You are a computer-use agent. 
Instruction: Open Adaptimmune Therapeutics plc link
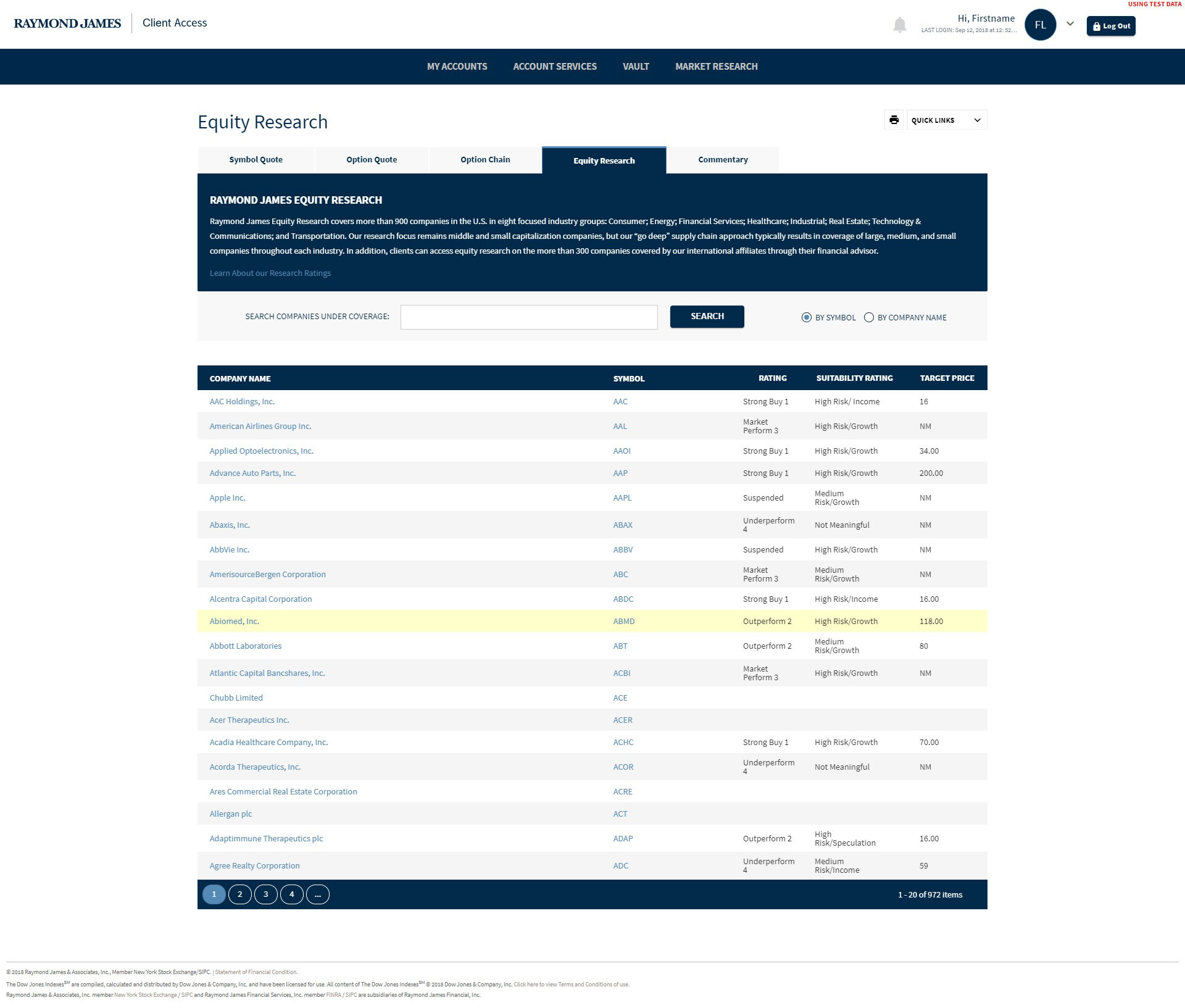266,838
